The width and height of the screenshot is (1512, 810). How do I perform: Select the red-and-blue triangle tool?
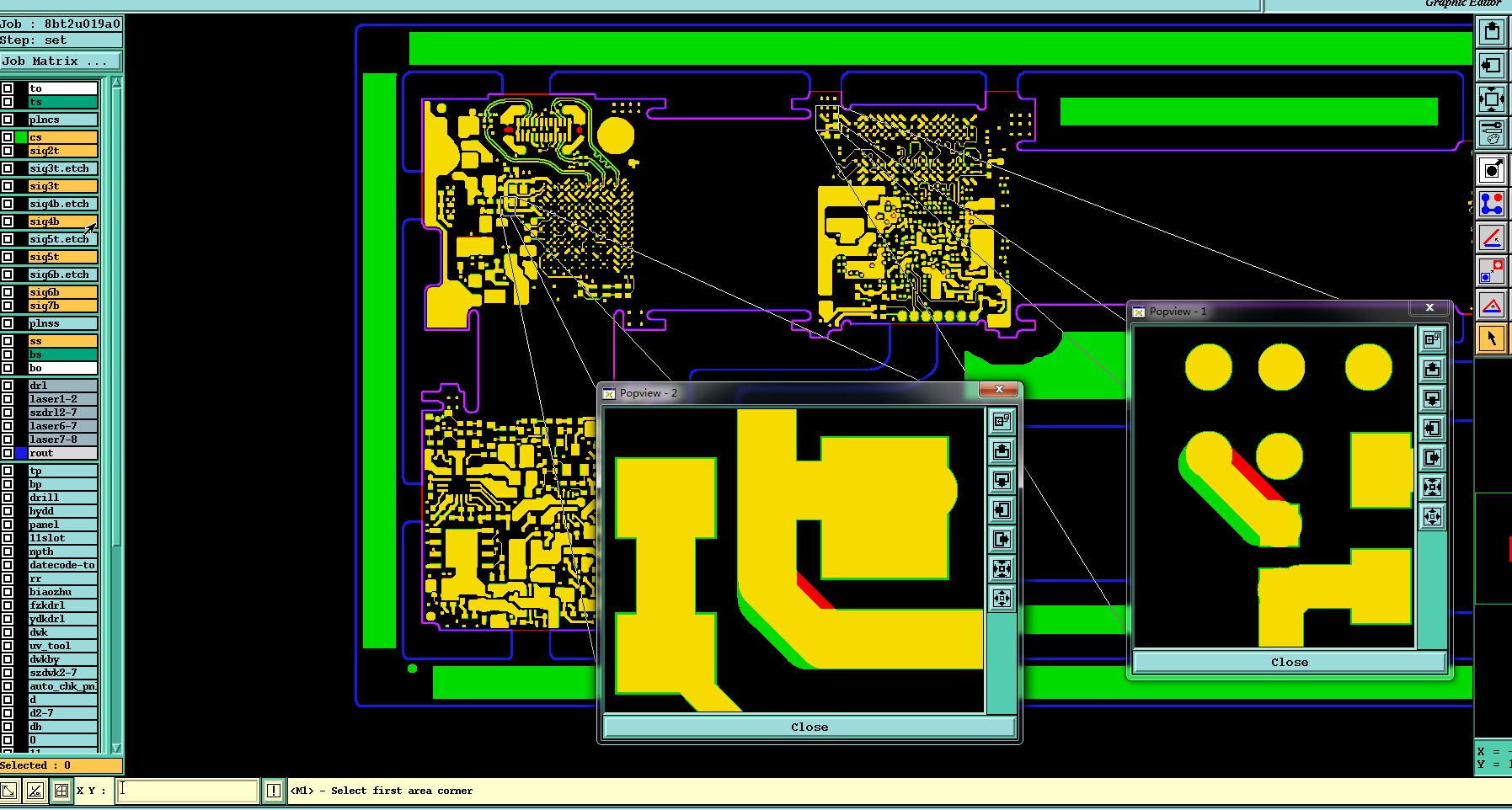[1492, 305]
